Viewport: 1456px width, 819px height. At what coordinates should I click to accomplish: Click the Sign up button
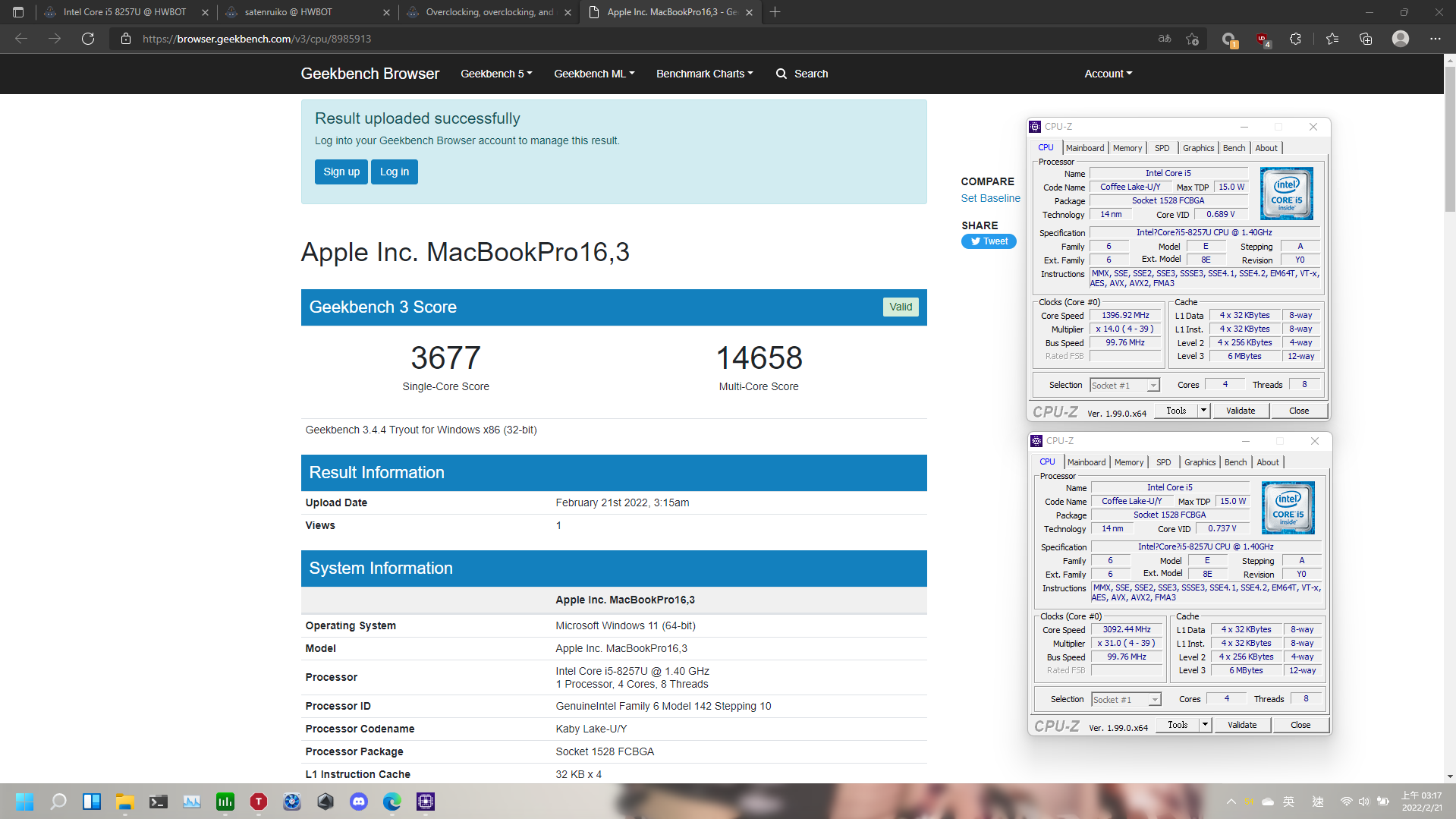[x=341, y=172]
